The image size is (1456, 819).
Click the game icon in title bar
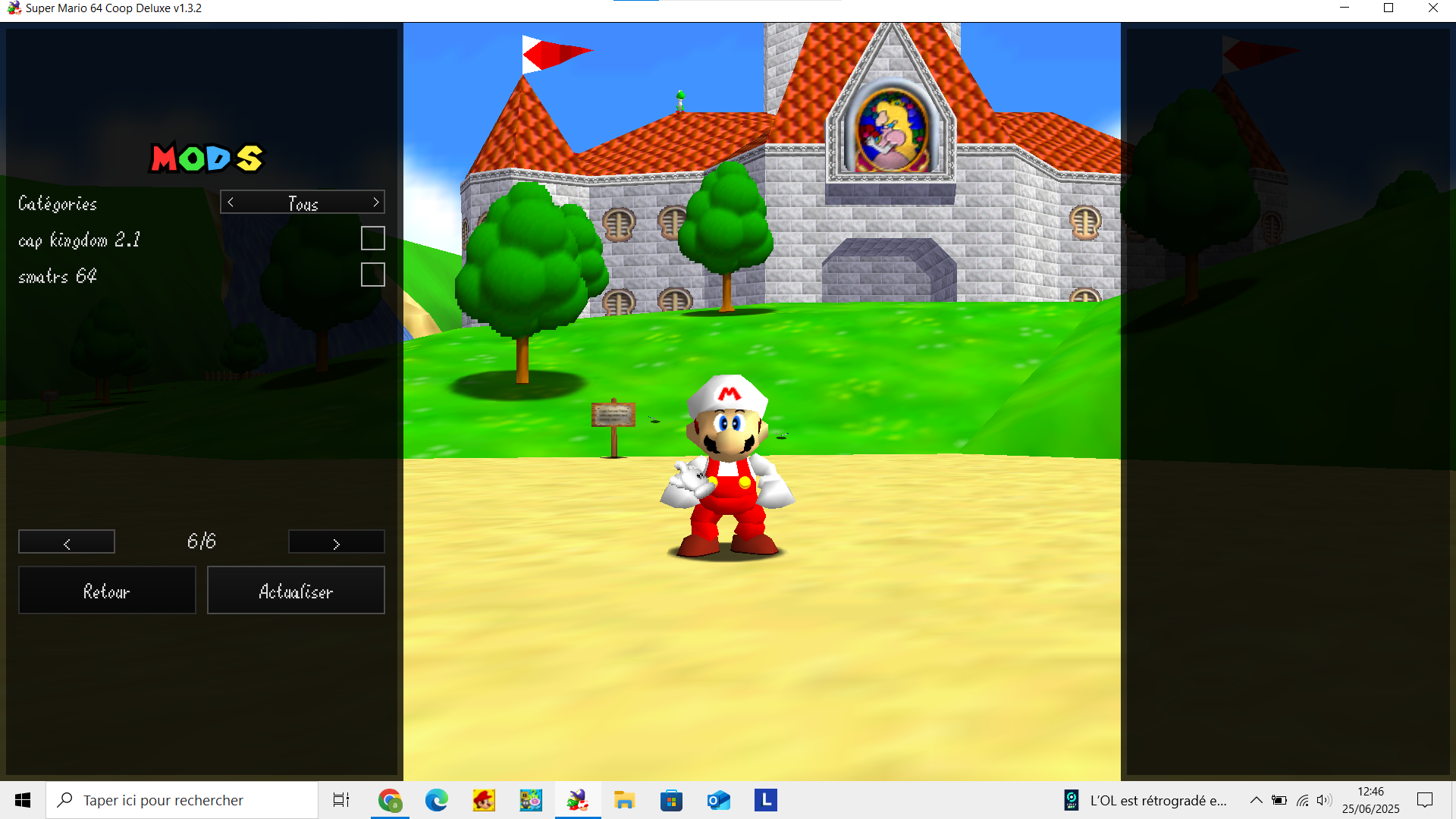(14, 8)
